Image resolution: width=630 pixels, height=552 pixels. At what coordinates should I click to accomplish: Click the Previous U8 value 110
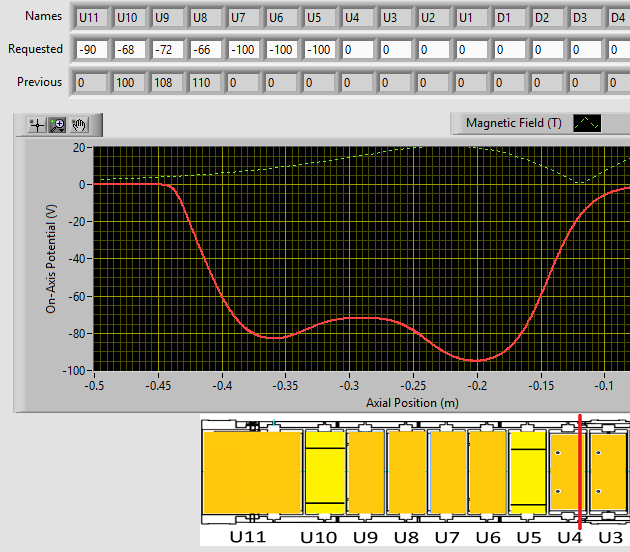tap(204, 82)
